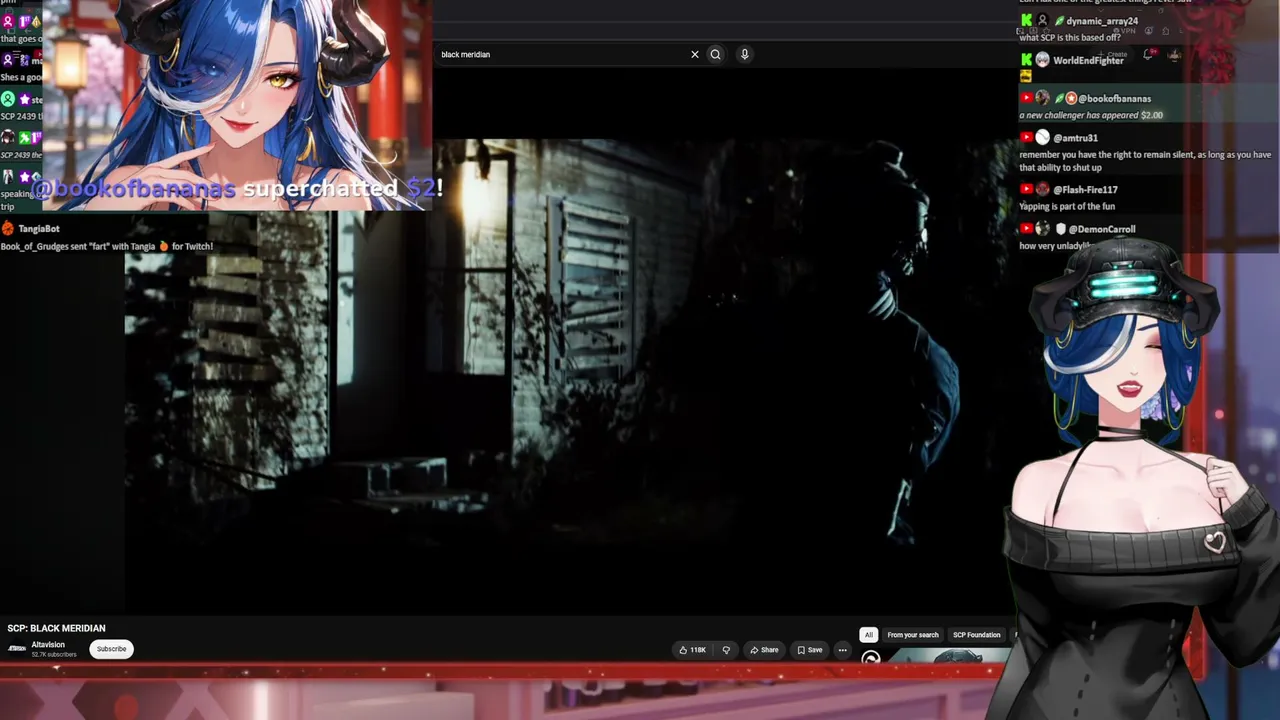
Task: Select the 'From your search' filter chip
Action: coord(913,635)
